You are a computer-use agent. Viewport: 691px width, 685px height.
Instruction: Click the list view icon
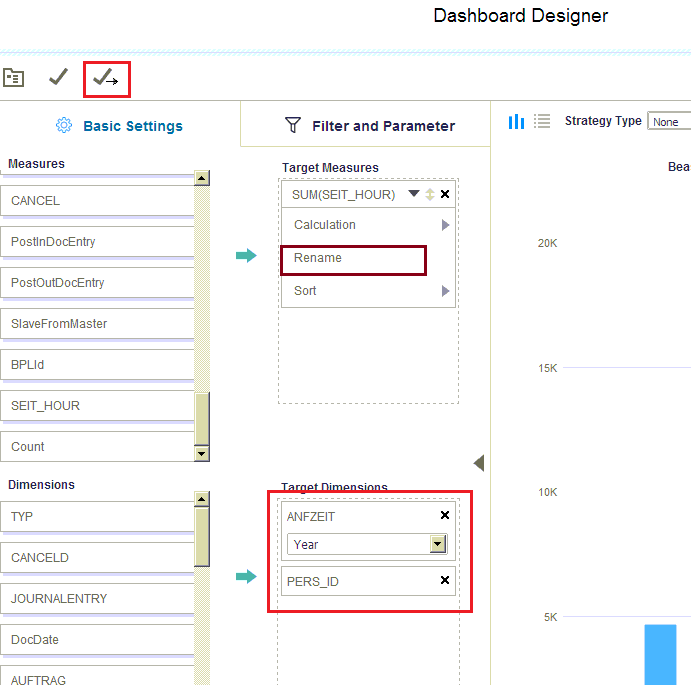[x=542, y=121]
